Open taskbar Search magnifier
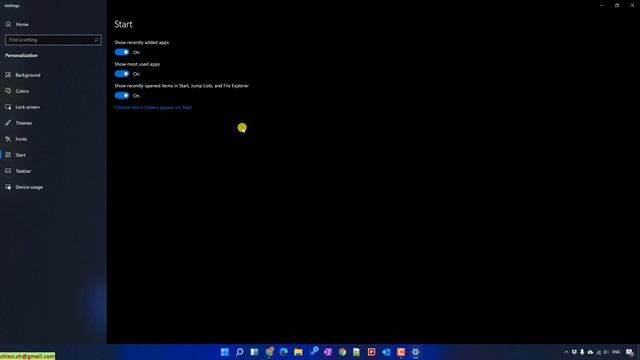The width and height of the screenshot is (640, 360). tap(240, 352)
